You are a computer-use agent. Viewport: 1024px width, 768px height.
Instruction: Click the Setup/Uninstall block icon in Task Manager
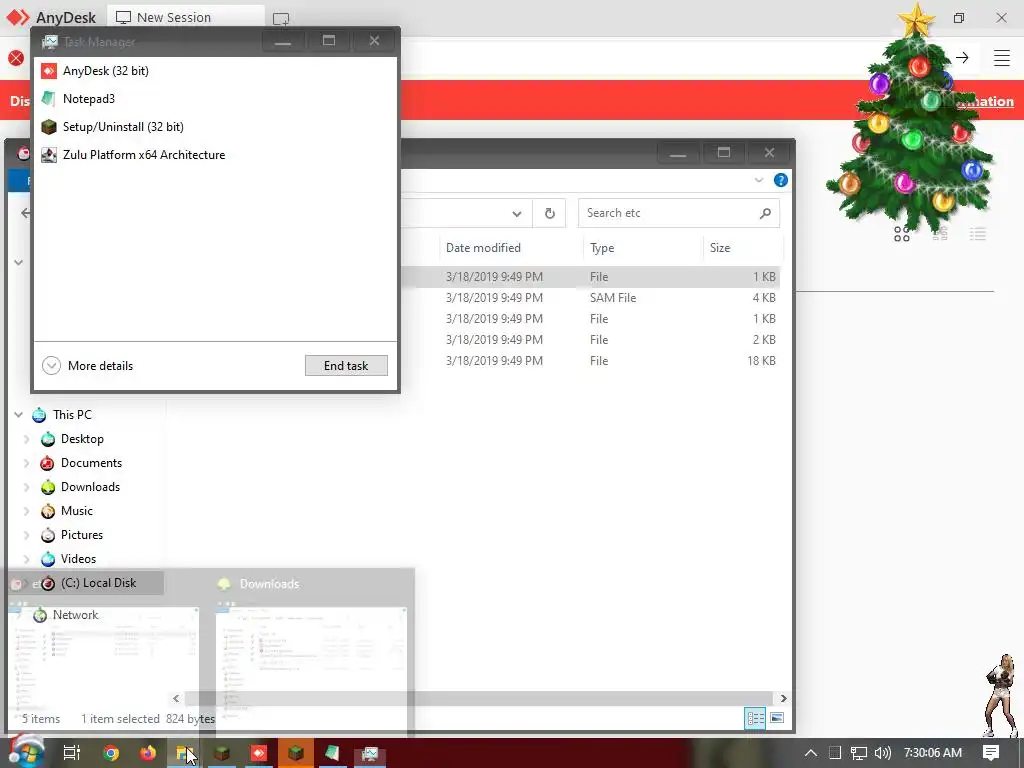pos(48,127)
